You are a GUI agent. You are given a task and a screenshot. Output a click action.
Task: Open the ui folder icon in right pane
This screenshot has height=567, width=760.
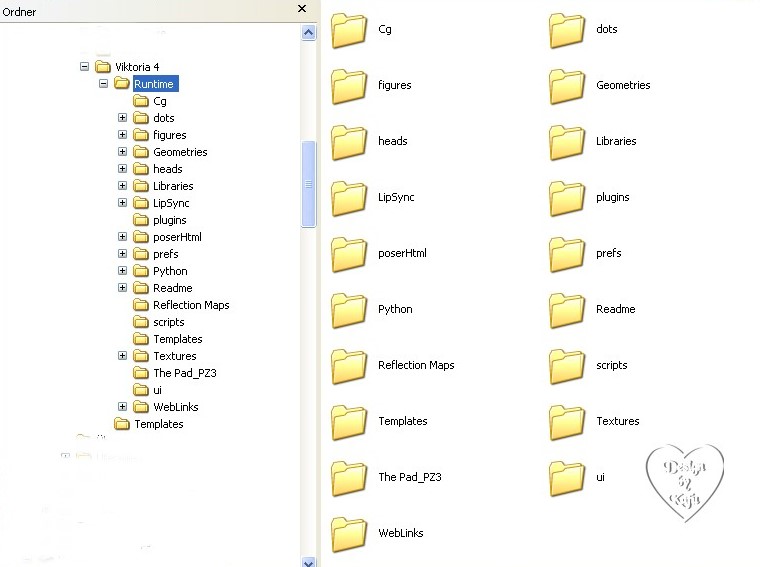tap(567, 478)
